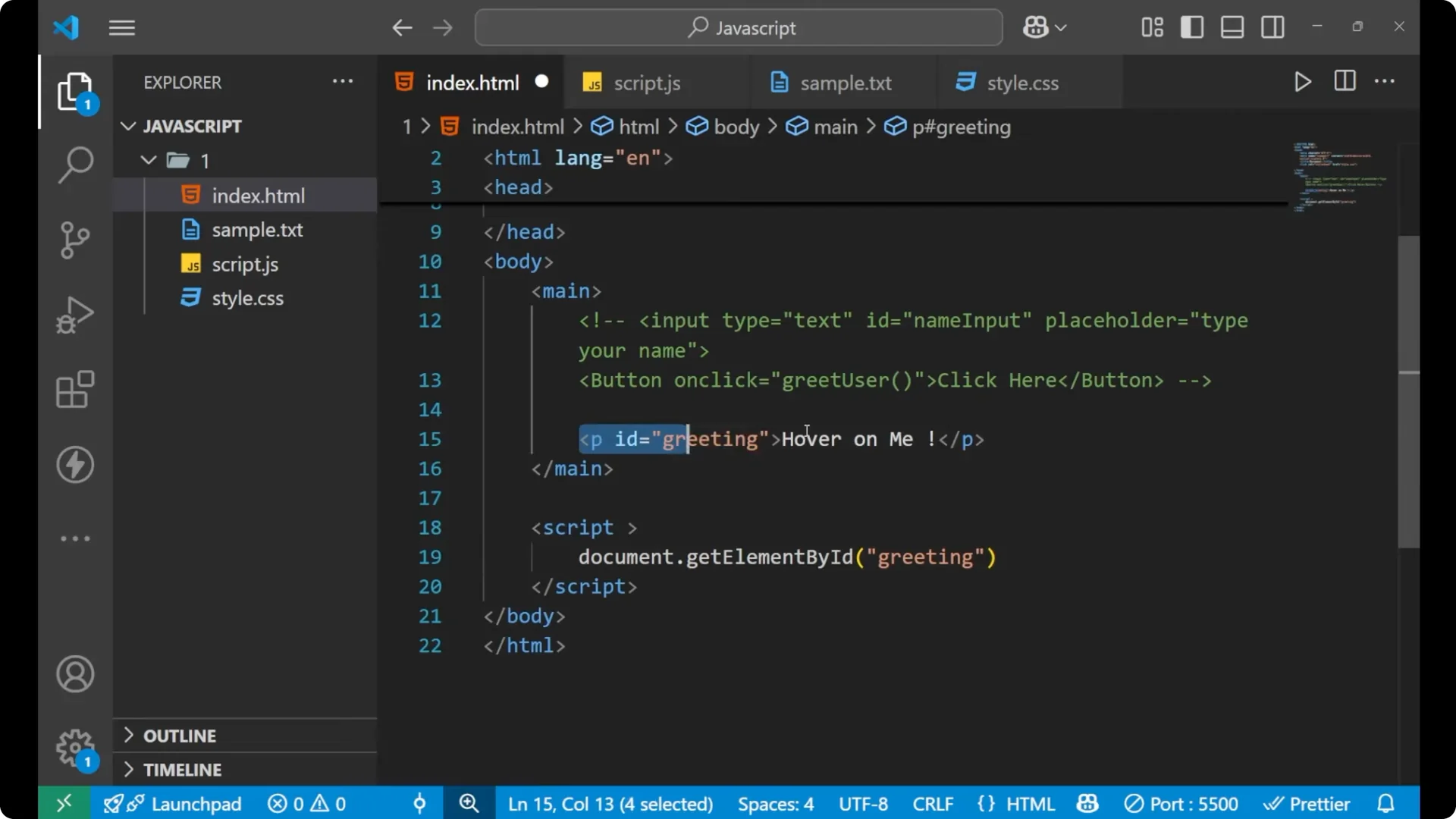Switch to the script.js tab
The height and width of the screenshot is (819, 1456).
[x=648, y=83]
